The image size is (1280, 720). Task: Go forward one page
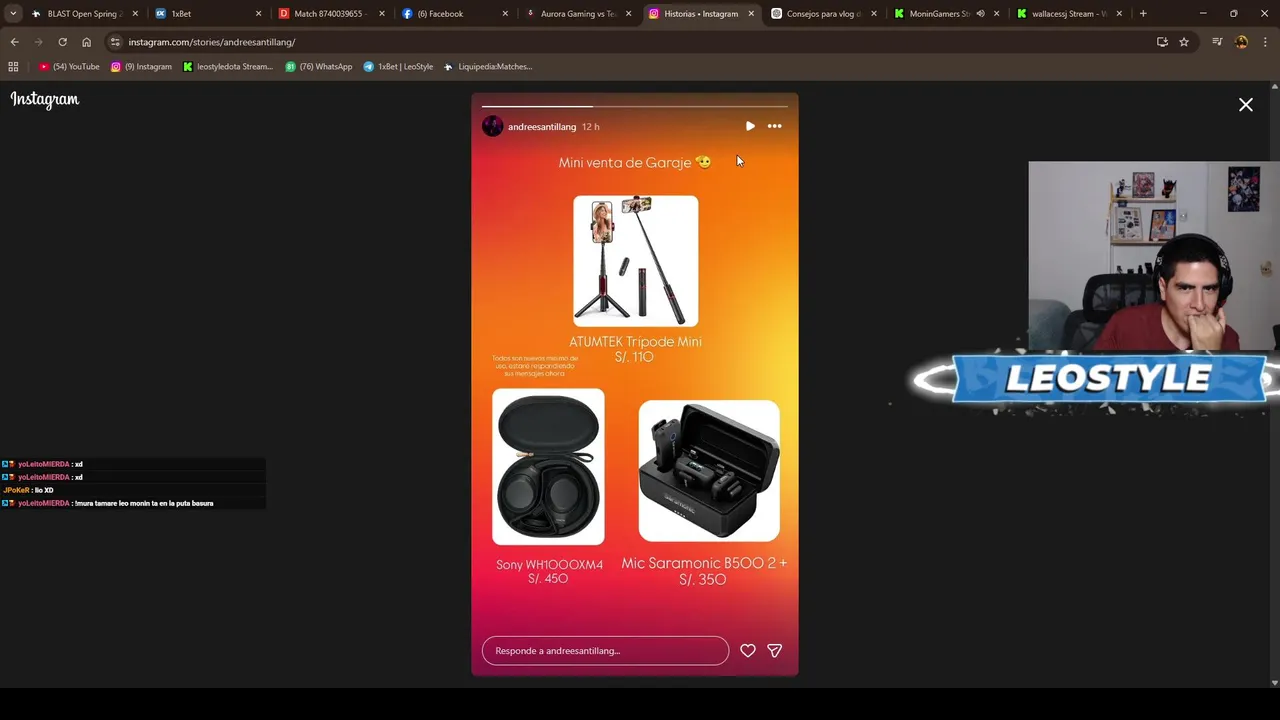pos(38,42)
